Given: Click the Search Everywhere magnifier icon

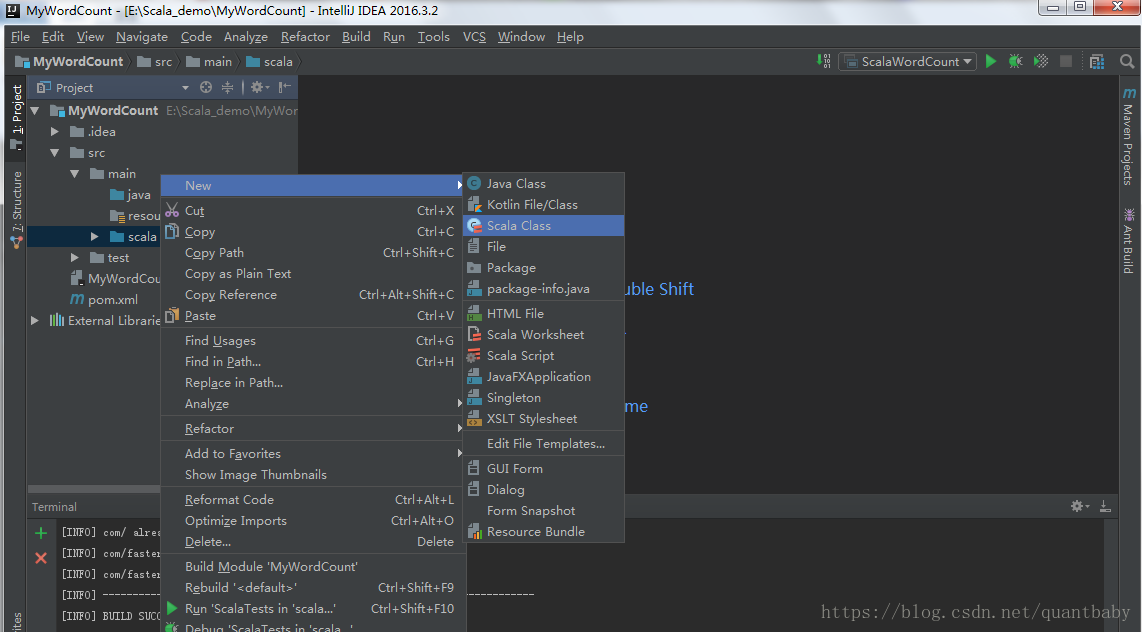Looking at the screenshot, I should [x=1127, y=61].
